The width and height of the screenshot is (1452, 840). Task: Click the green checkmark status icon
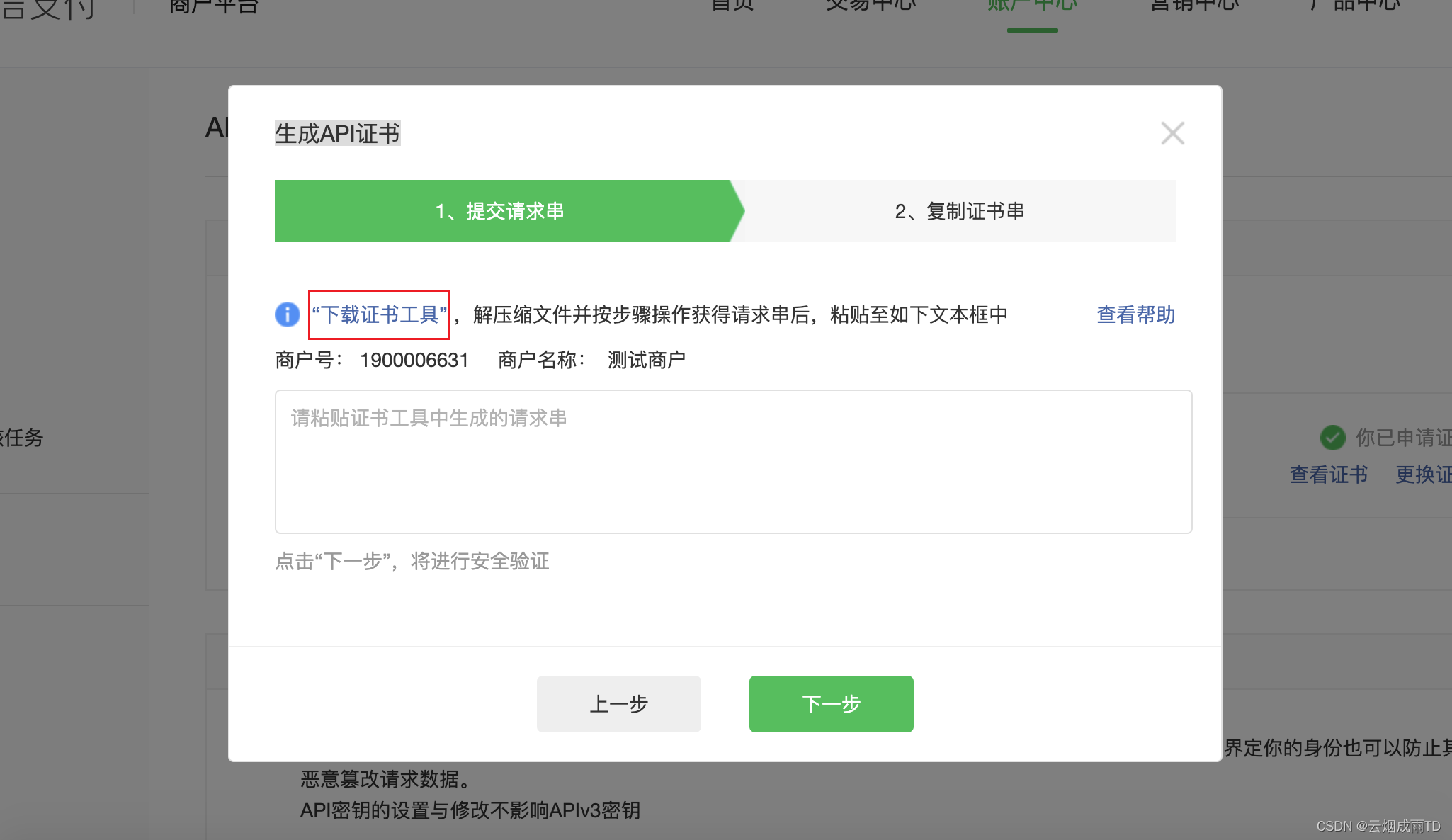point(1332,438)
